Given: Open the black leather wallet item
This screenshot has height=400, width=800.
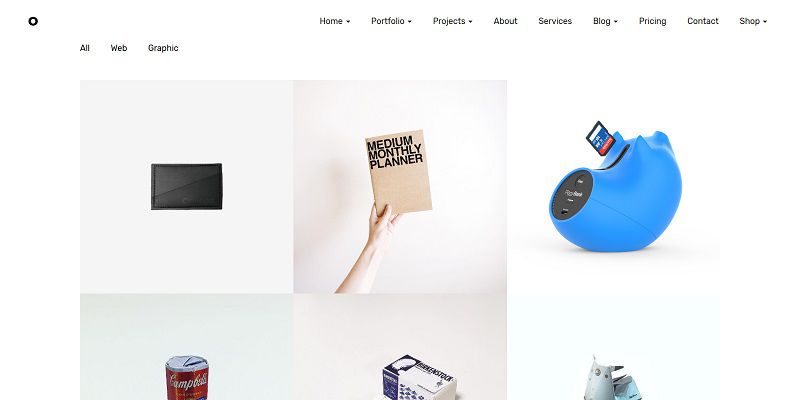Looking at the screenshot, I should [186, 187].
